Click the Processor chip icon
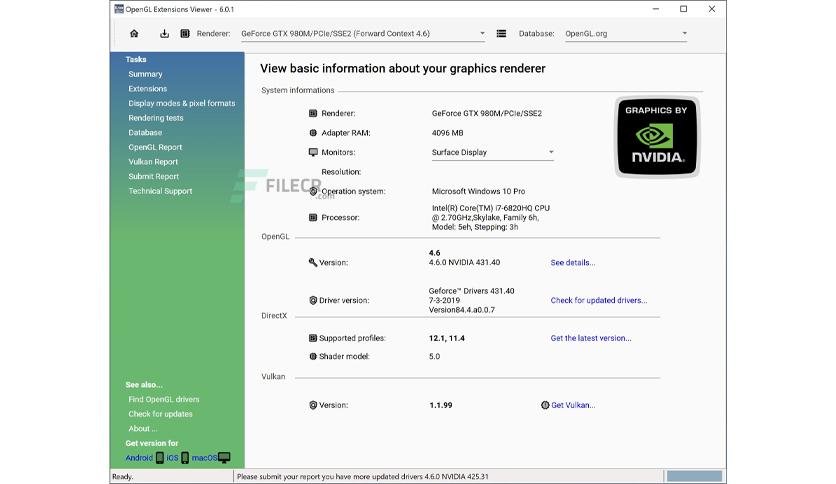 point(313,217)
